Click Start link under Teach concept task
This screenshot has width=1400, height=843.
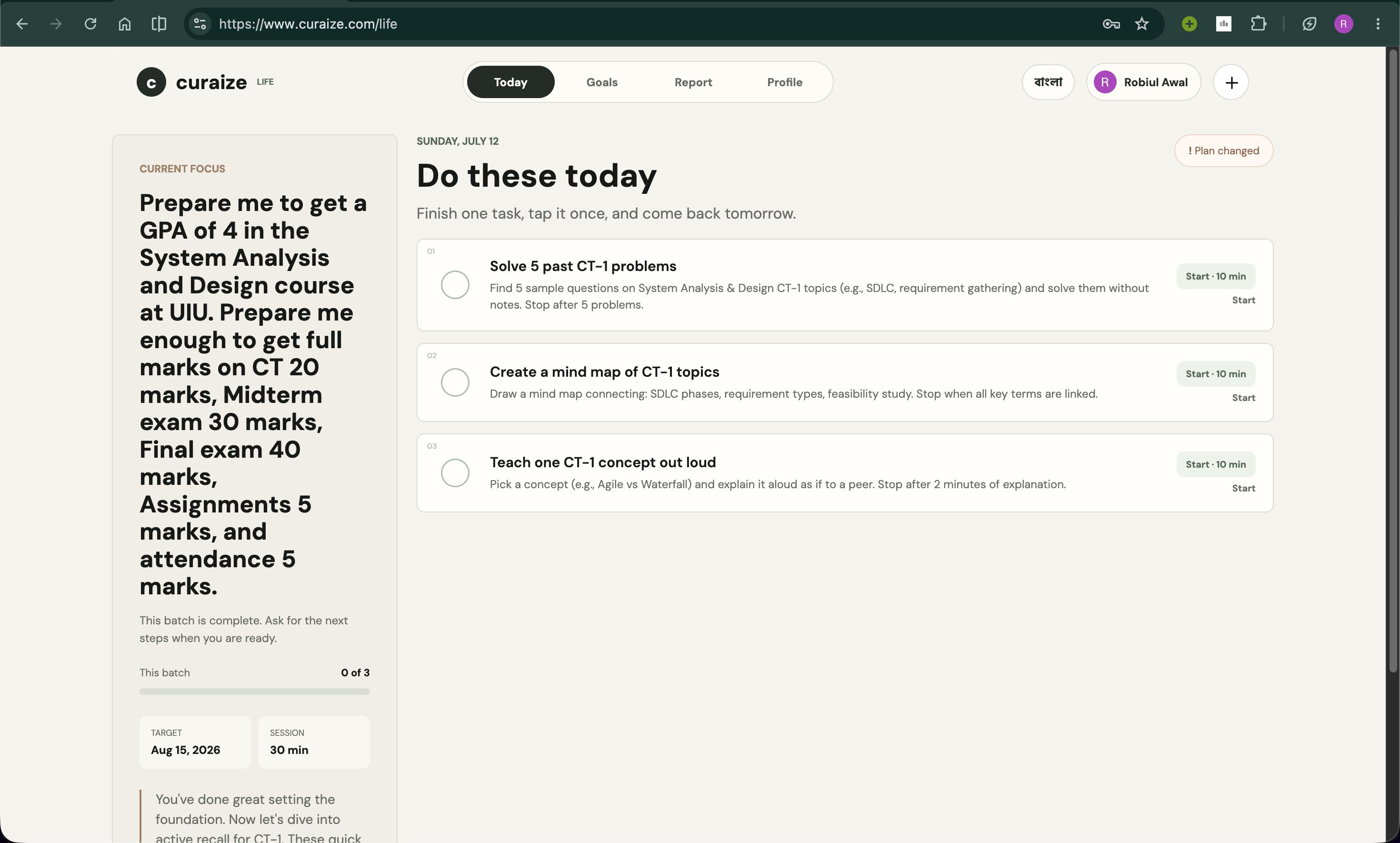point(1243,488)
